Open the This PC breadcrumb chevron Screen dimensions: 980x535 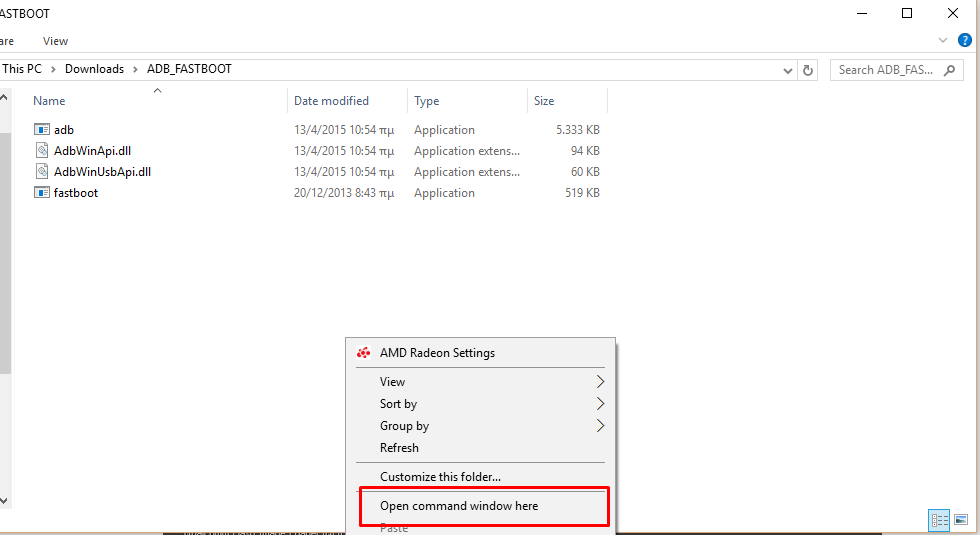pos(53,69)
